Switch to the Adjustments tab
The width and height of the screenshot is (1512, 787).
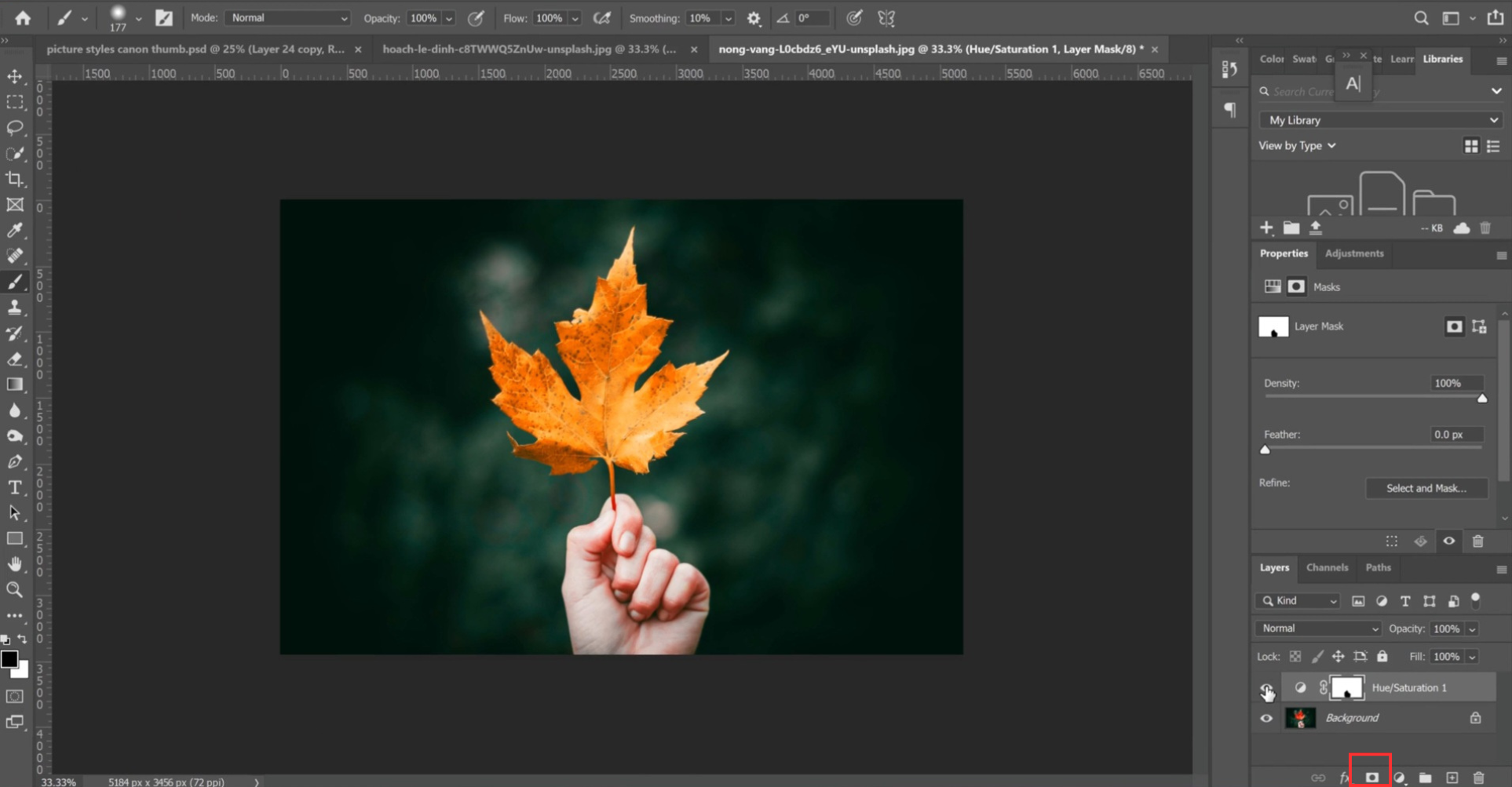[1354, 253]
